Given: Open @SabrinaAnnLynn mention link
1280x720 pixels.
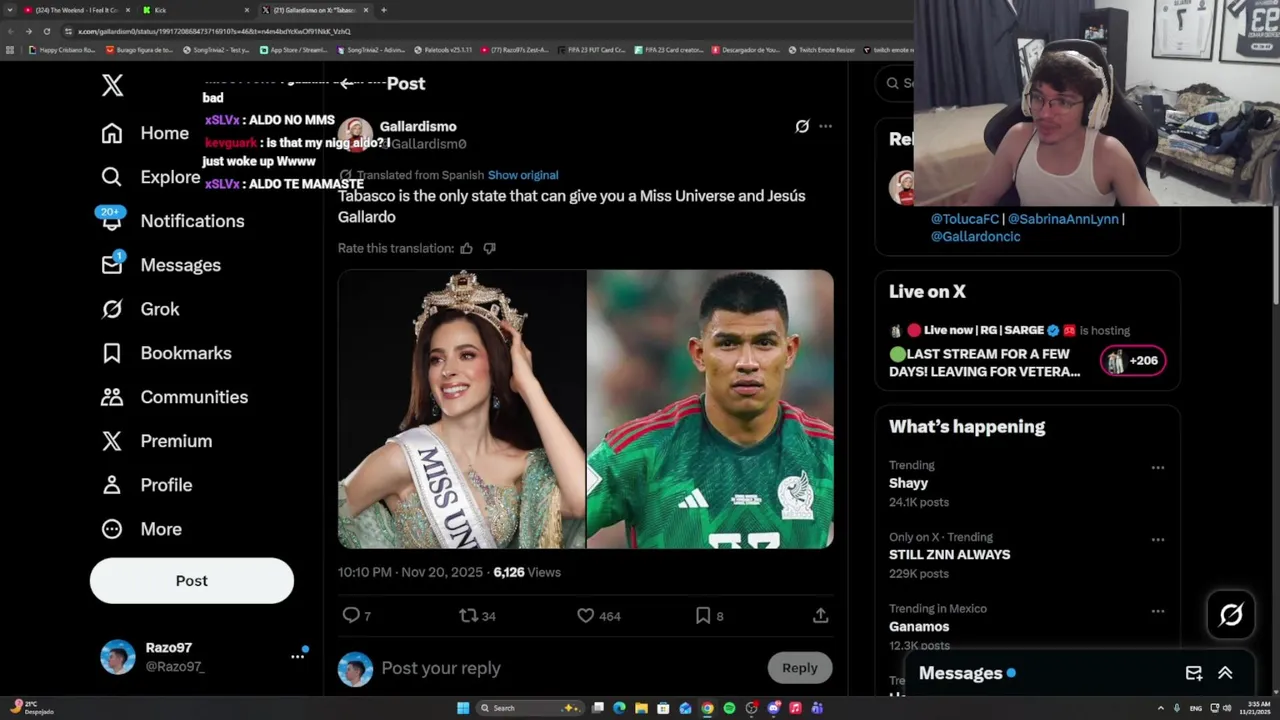Looking at the screenshot, I should coord(1063,219).
